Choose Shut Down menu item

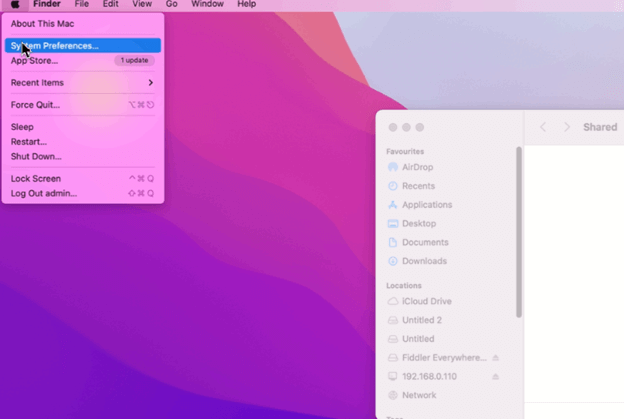click(x=83, y=156)
